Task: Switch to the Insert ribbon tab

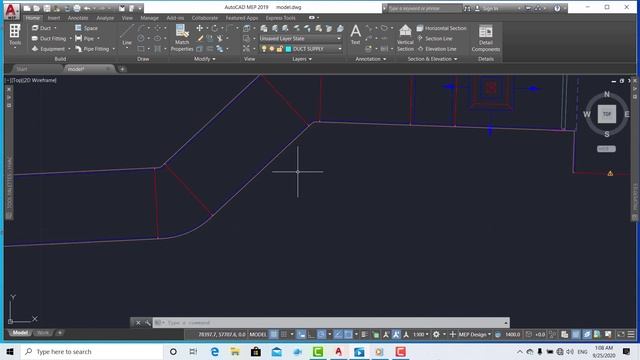Action: (x=53, y=18)
